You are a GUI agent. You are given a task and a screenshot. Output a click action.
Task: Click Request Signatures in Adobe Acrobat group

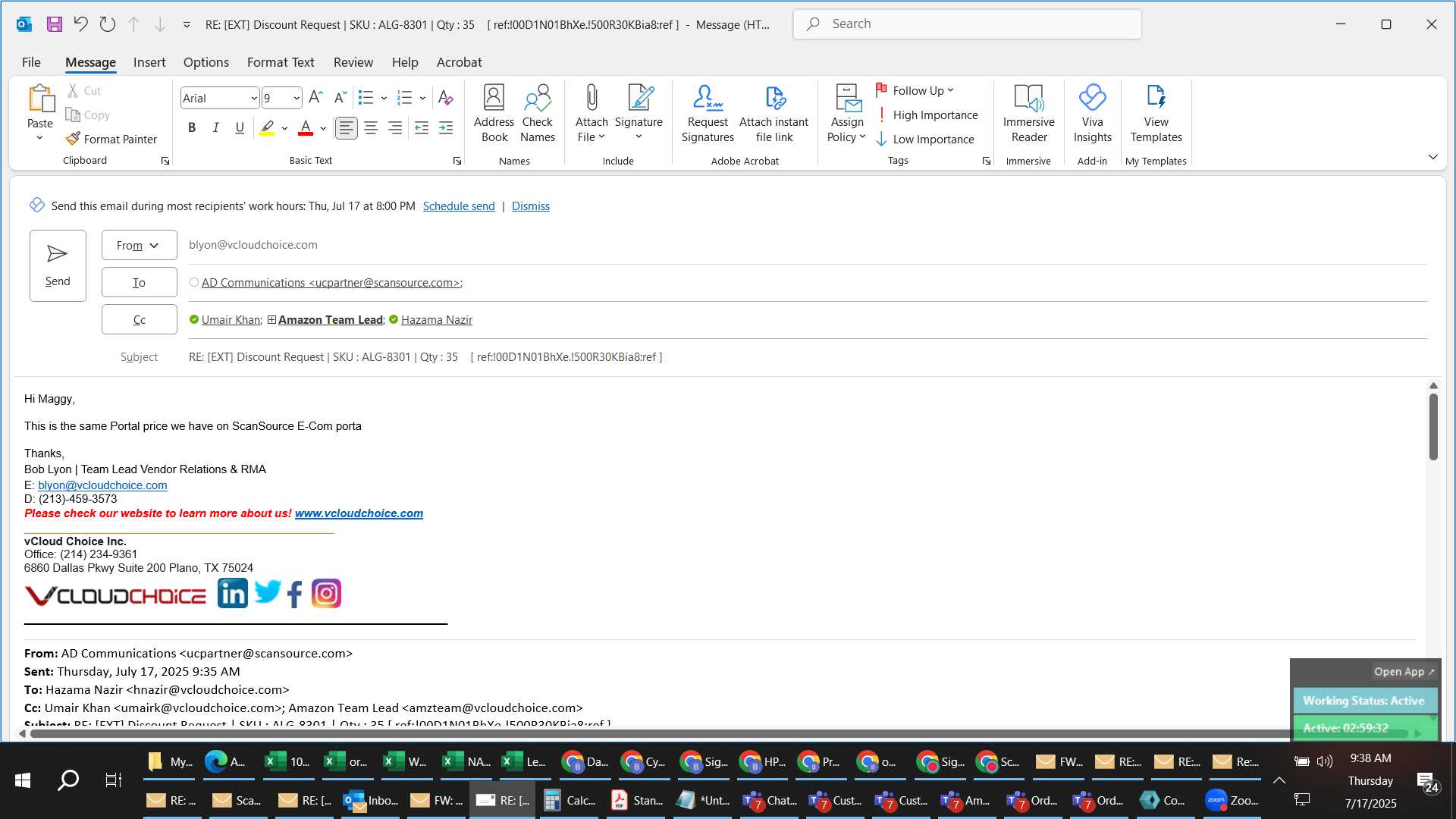click(708, 114)
